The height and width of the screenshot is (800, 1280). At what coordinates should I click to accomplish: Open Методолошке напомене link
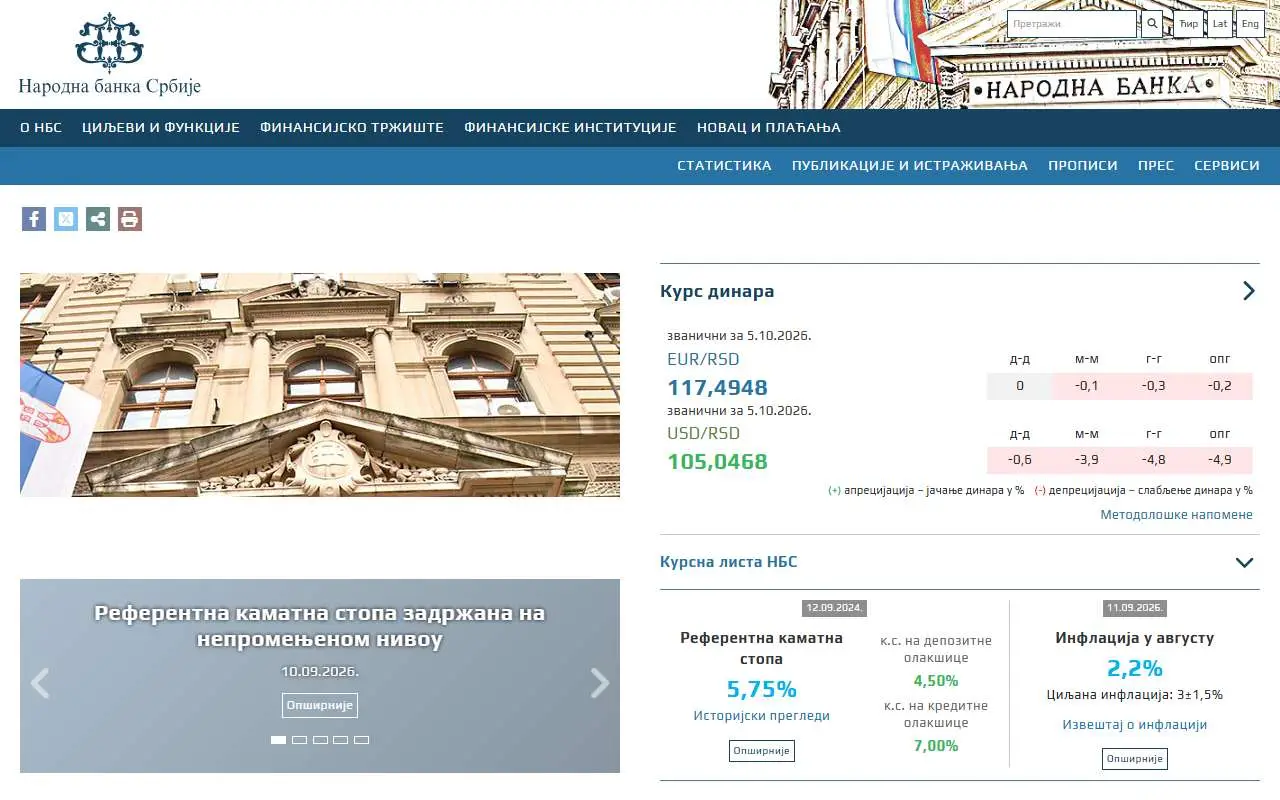click(x=1177, y=515)
